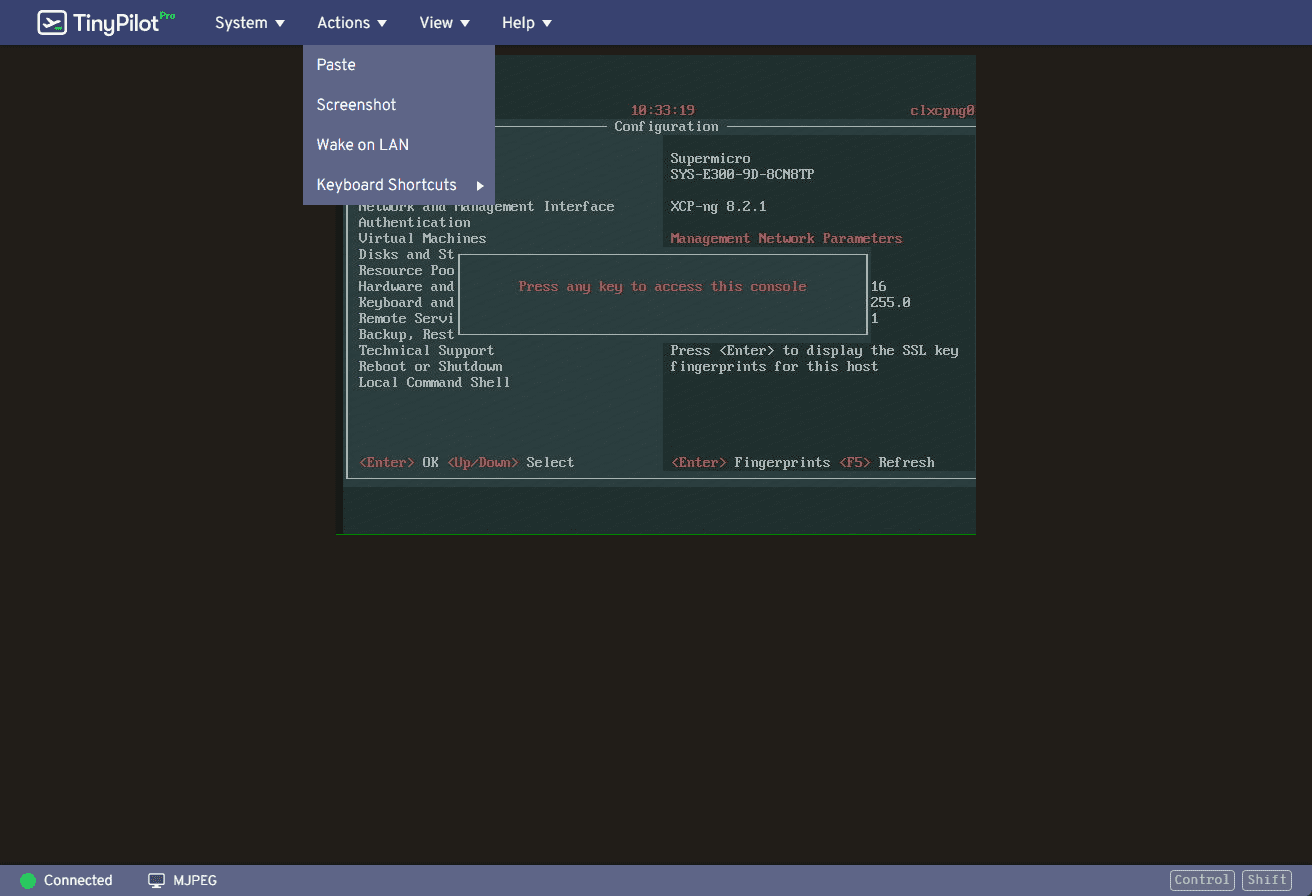Click the Connected status indicator
Screen dimensions: 1312x896
coord(67,880)
